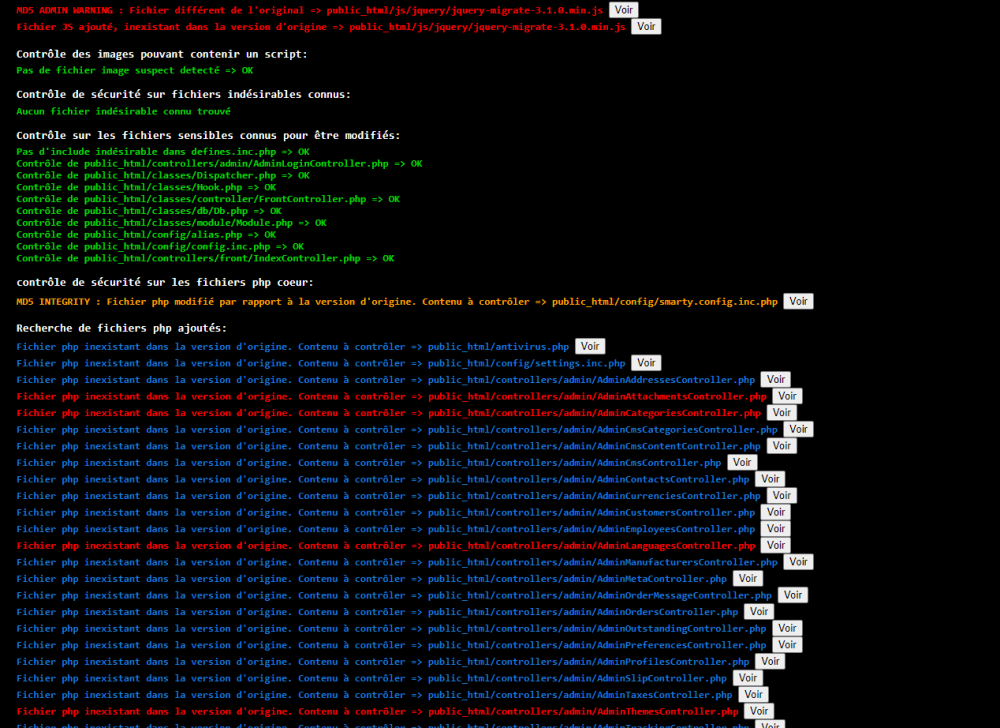Select 'Aucun fichier indésirable connu trouvé' text
The width and height of the screenshot is (1000, 728).
pos(124,111)
